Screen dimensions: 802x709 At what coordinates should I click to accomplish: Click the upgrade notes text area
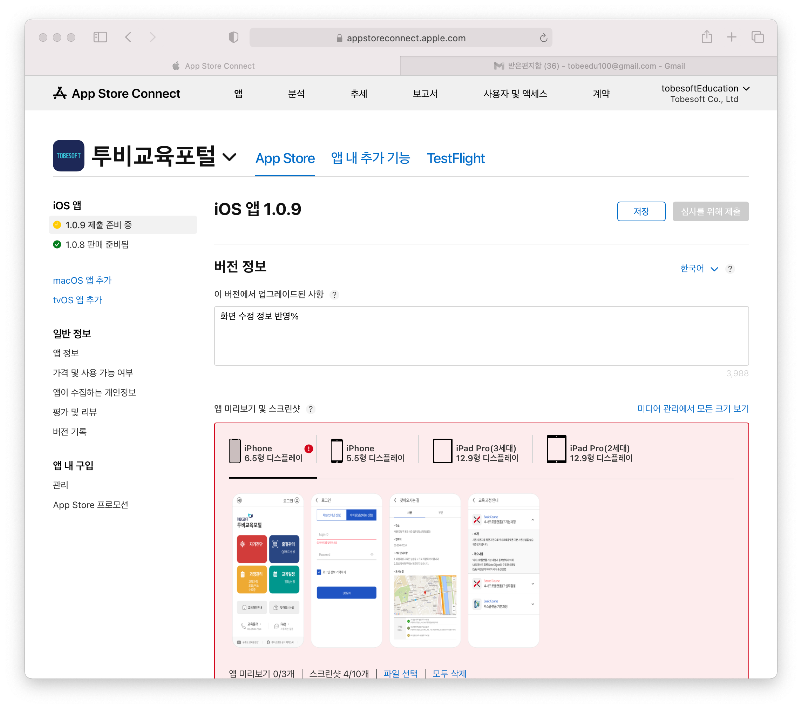481,336
